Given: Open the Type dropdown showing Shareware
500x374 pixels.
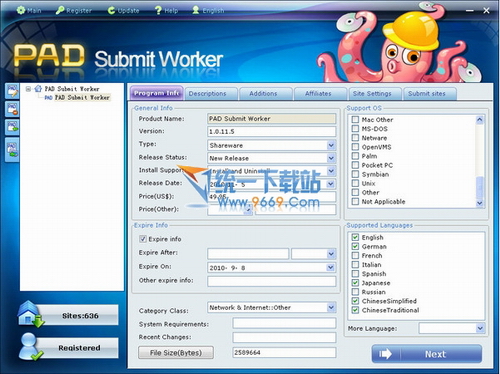Looking at the screenshot, I should click(x=331, y=145).
